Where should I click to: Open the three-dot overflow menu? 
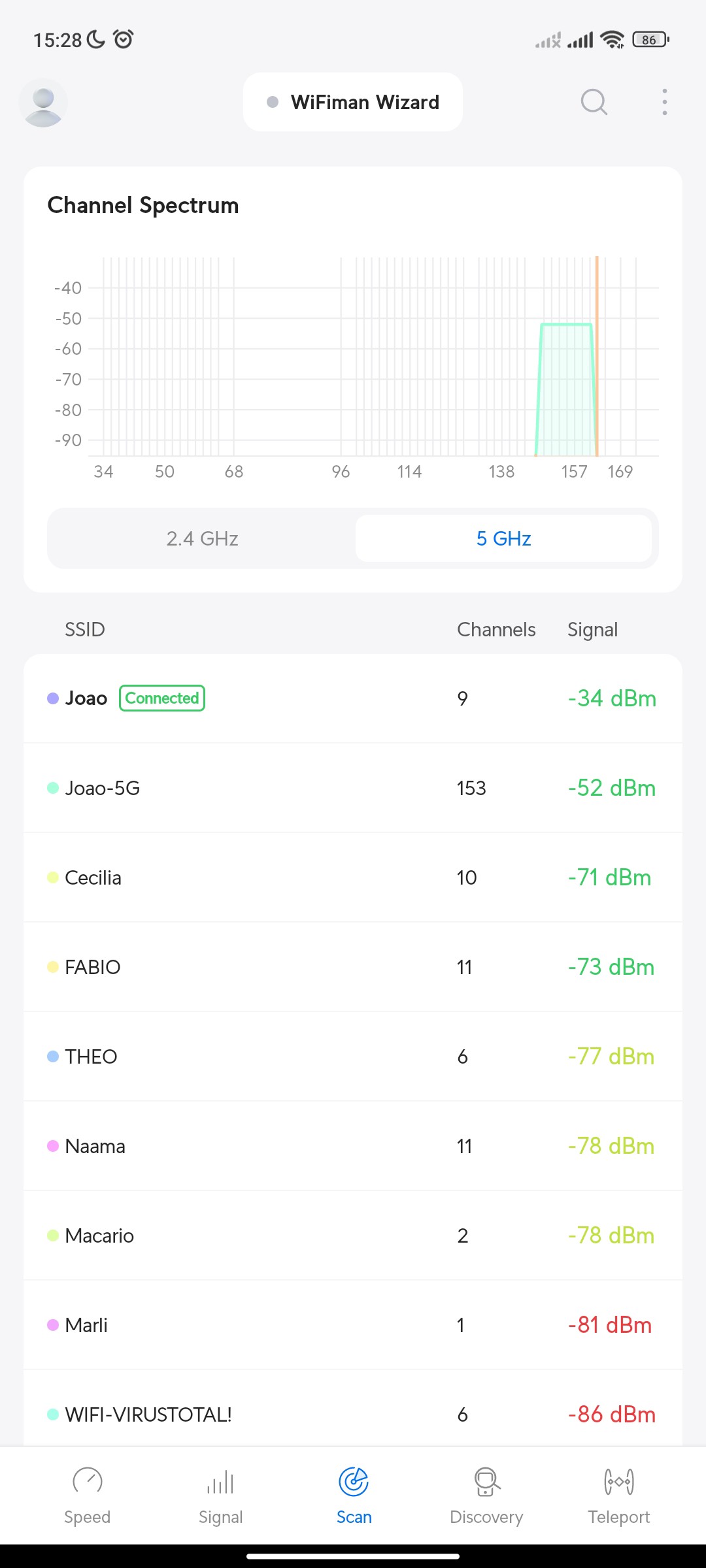point(664,102)
